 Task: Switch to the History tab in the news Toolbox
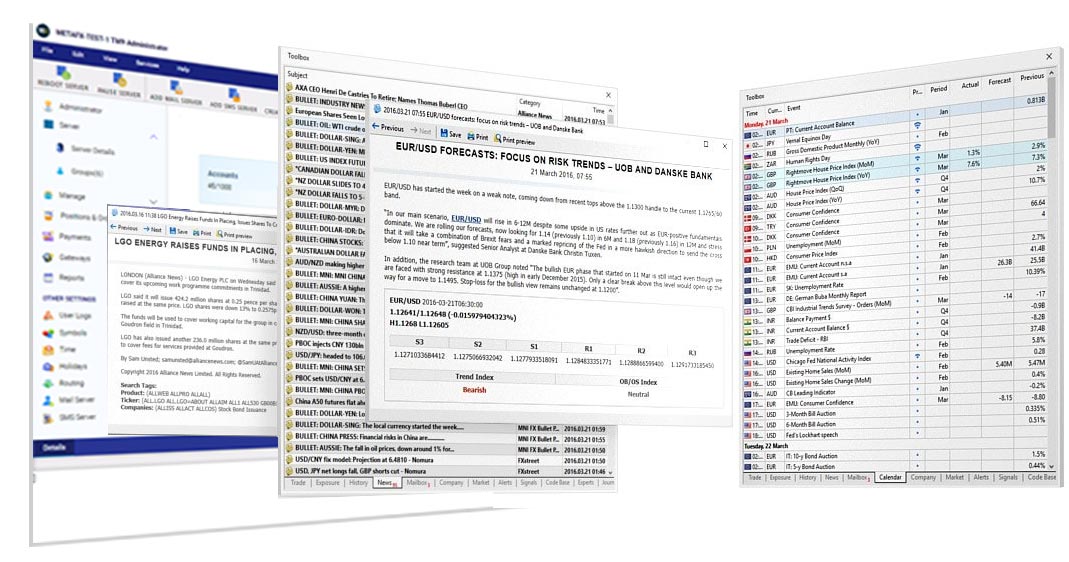pos(358,482)
